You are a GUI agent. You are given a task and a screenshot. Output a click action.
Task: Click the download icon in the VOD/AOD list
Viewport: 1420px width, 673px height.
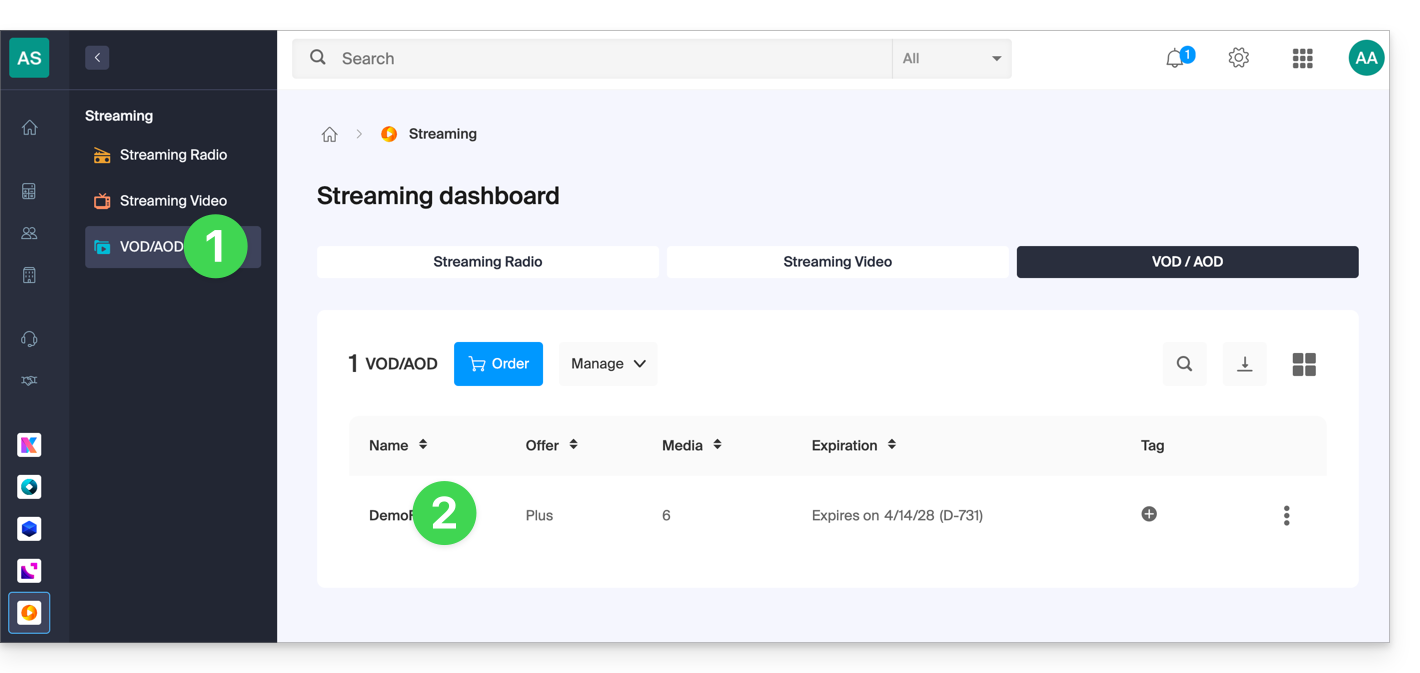[1244, 364]
